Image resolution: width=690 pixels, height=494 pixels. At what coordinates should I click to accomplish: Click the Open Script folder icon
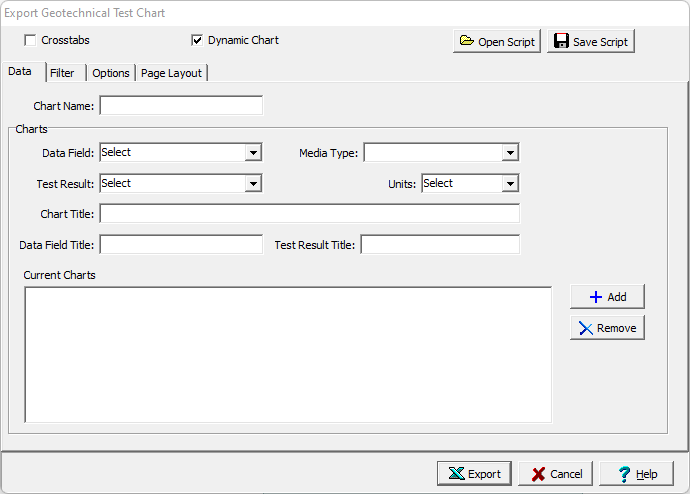coord(466,42)
